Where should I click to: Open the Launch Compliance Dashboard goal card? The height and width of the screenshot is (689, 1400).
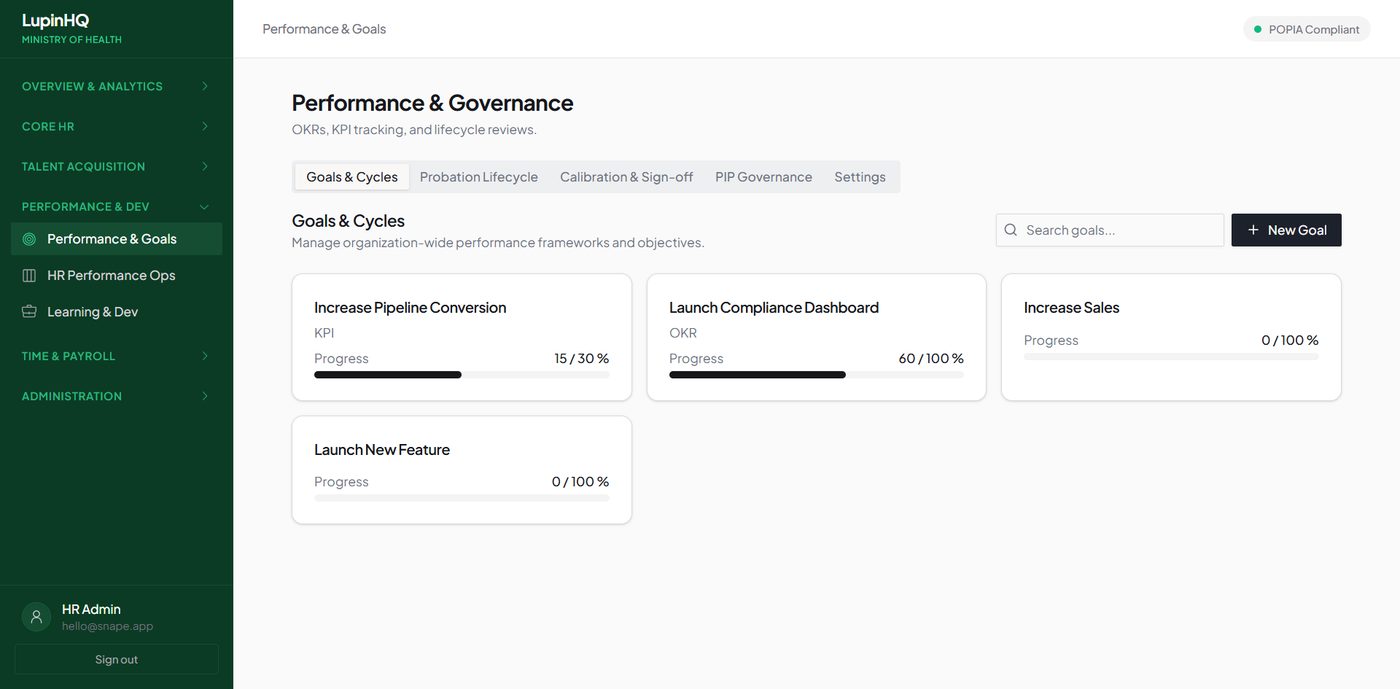pos(816,337)
